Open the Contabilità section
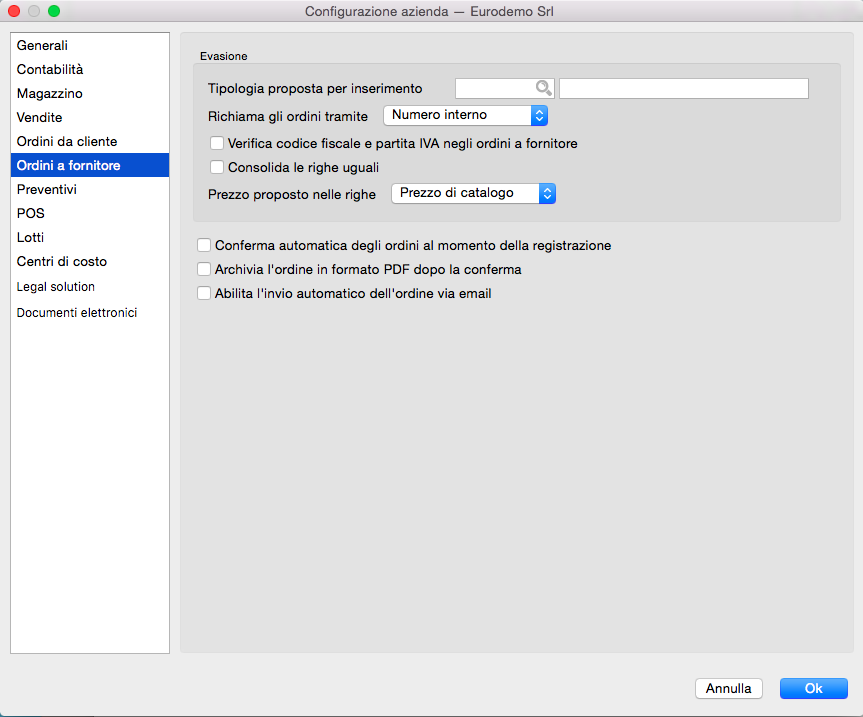This screenshot has height=717, width=863. click(50, 70)
